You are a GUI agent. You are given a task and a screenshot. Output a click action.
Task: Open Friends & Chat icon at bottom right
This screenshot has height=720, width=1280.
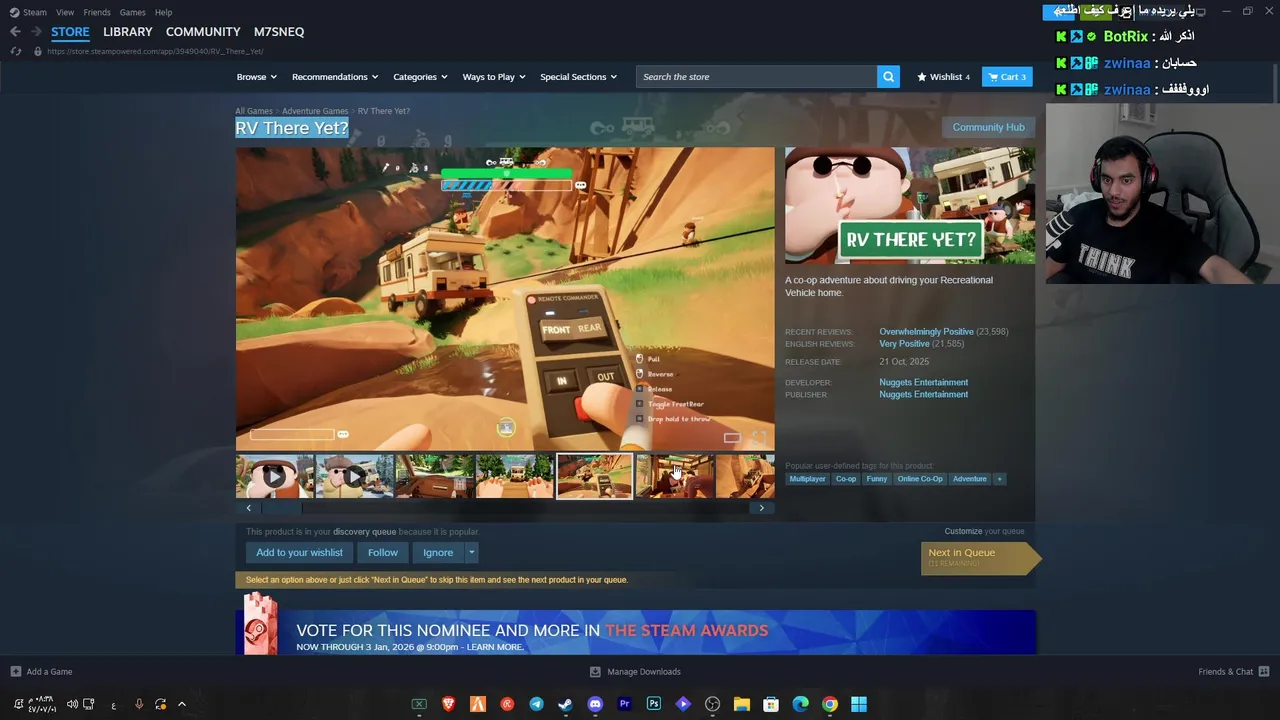pos(1264,671)
